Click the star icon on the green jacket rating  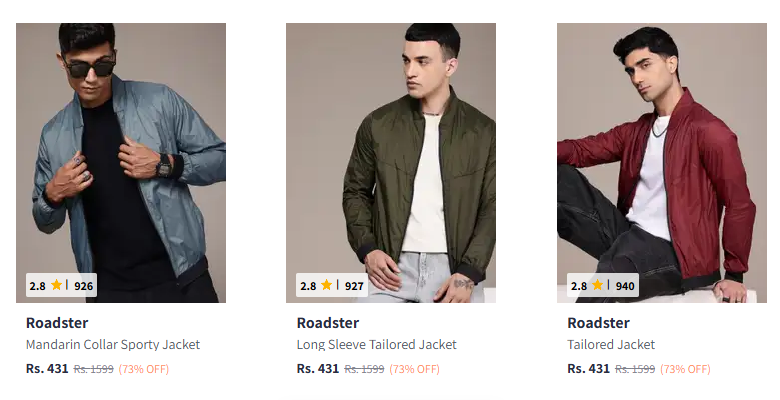pos(327,285)
